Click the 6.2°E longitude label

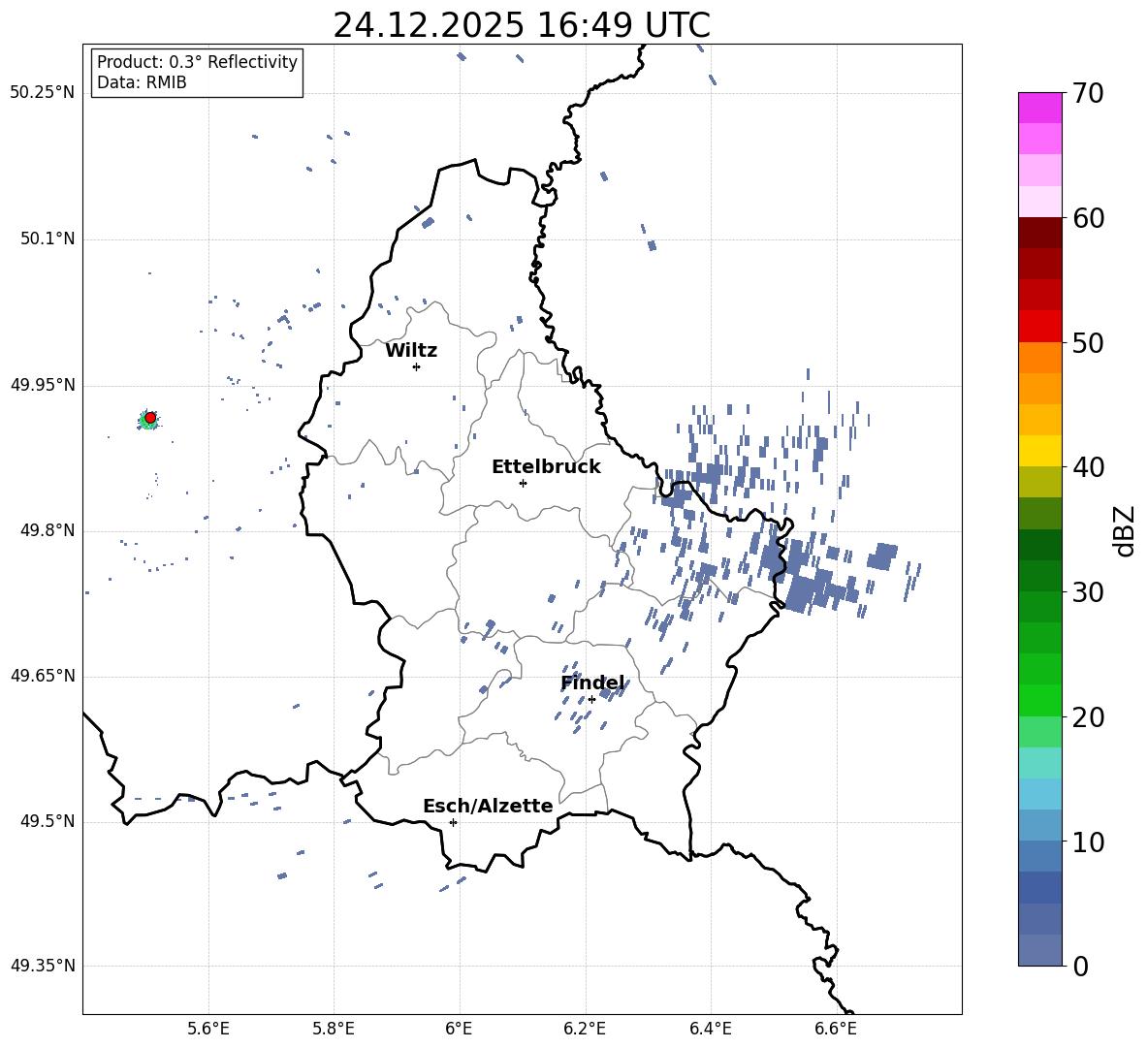(x=585, y=1029)
